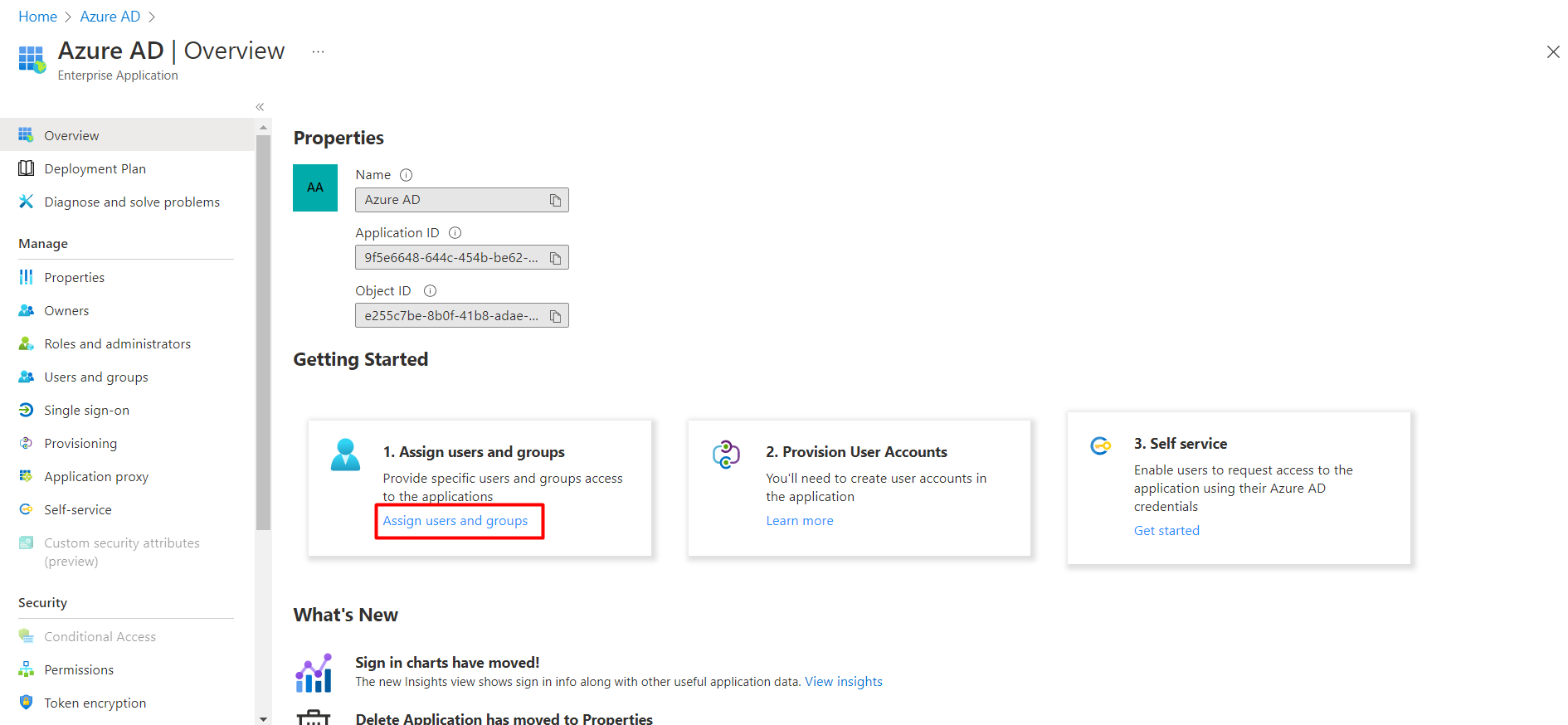Show info tooltip next to Application ID
This screenshot has width=1568, height=725.
[455, 233]
